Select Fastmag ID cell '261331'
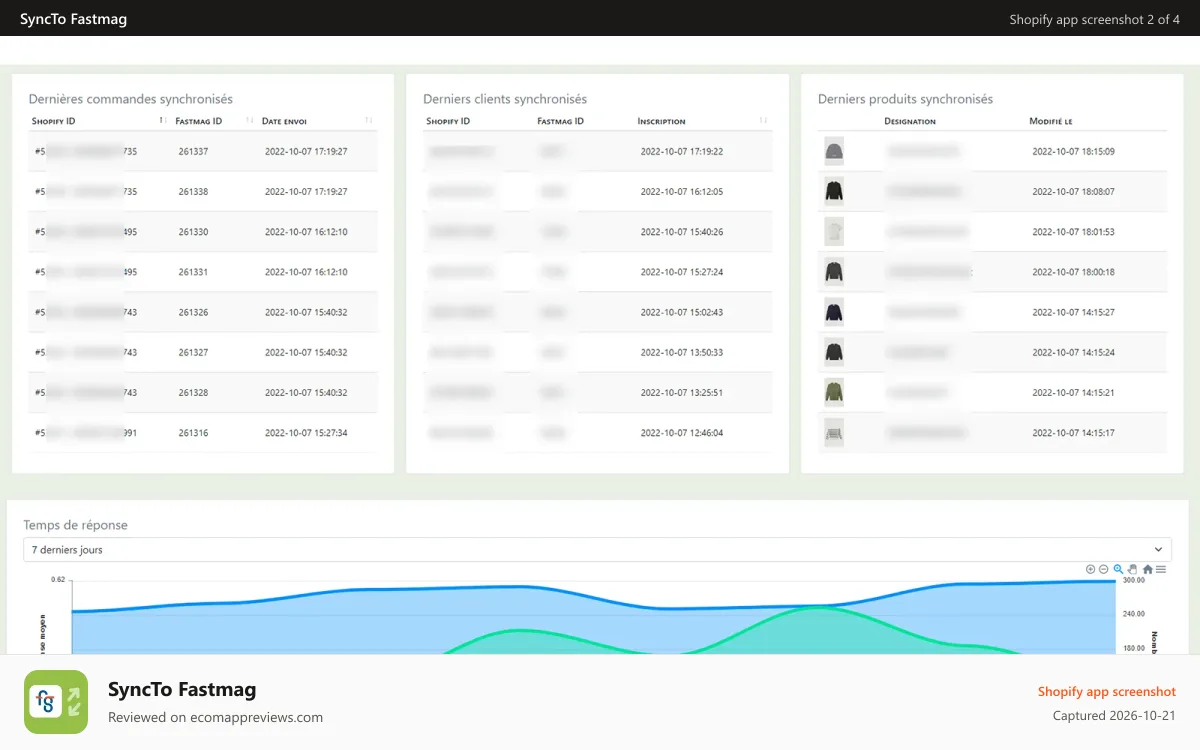The image size is (1200, 750). (x=193, y=272)
